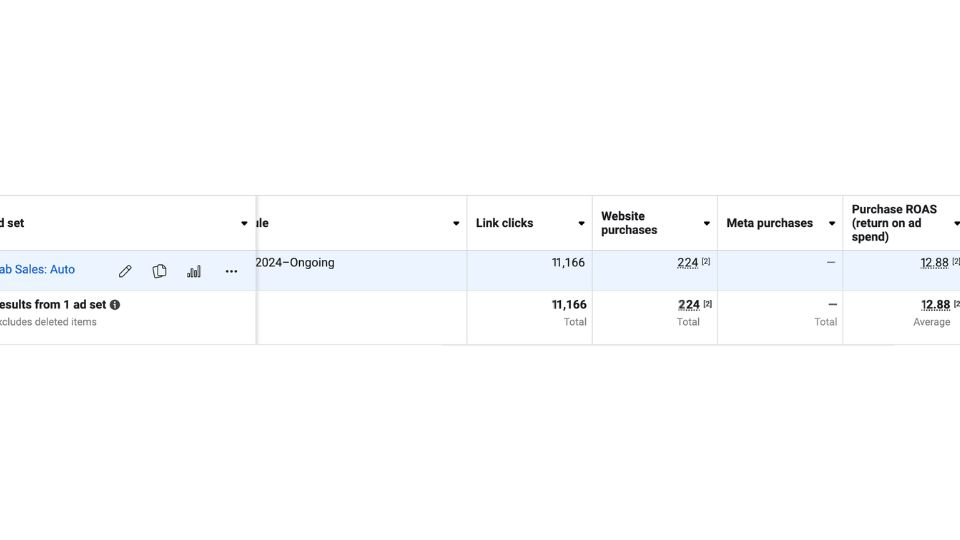The width and height of the screenshot is (960, 540).
Task: Click the edit pencil icon on ad set row
Action: [125, 271]
